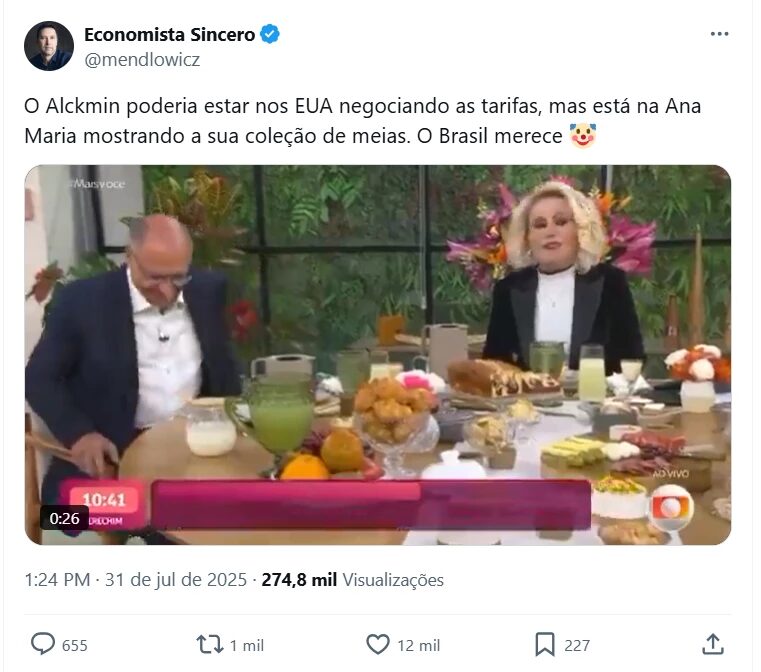Click the 227 bookmarks count
The width and height of the screenshot is (761, 672).
577,645
